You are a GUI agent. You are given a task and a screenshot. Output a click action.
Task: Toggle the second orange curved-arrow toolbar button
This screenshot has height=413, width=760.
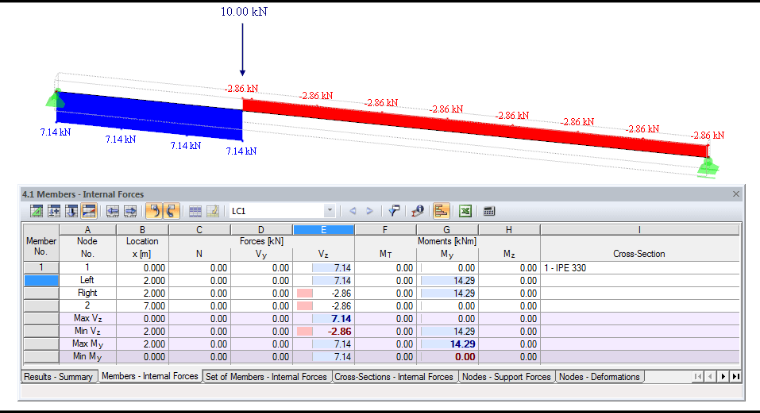pos(171,211)
